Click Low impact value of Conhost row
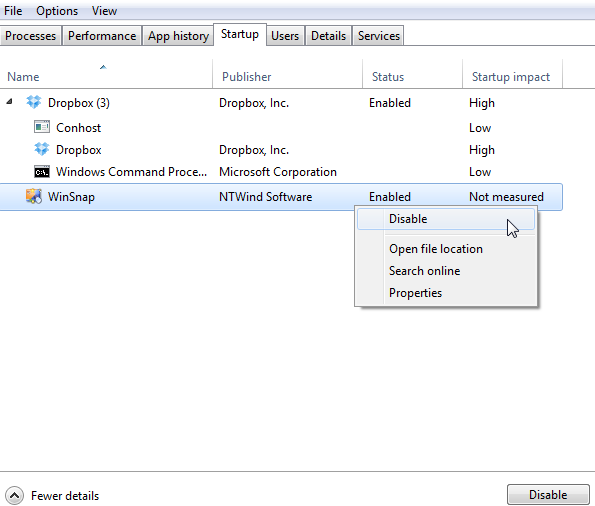 click(480, 128)
